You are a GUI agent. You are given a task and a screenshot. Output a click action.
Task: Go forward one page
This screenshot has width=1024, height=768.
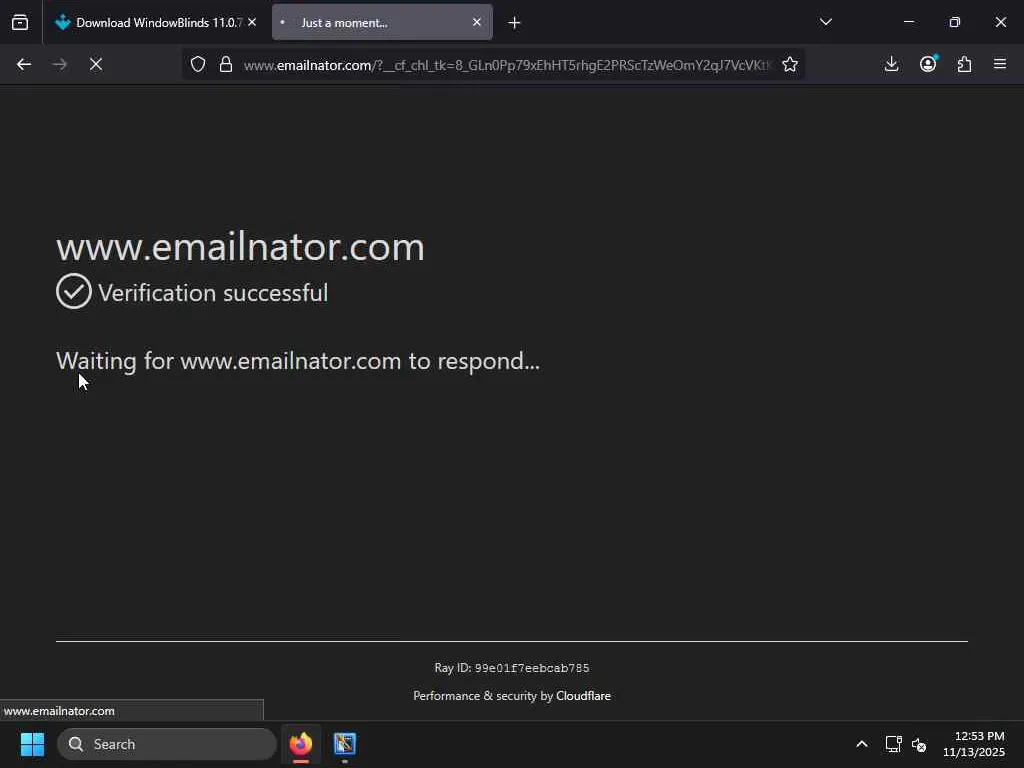[x=59, y=64]
